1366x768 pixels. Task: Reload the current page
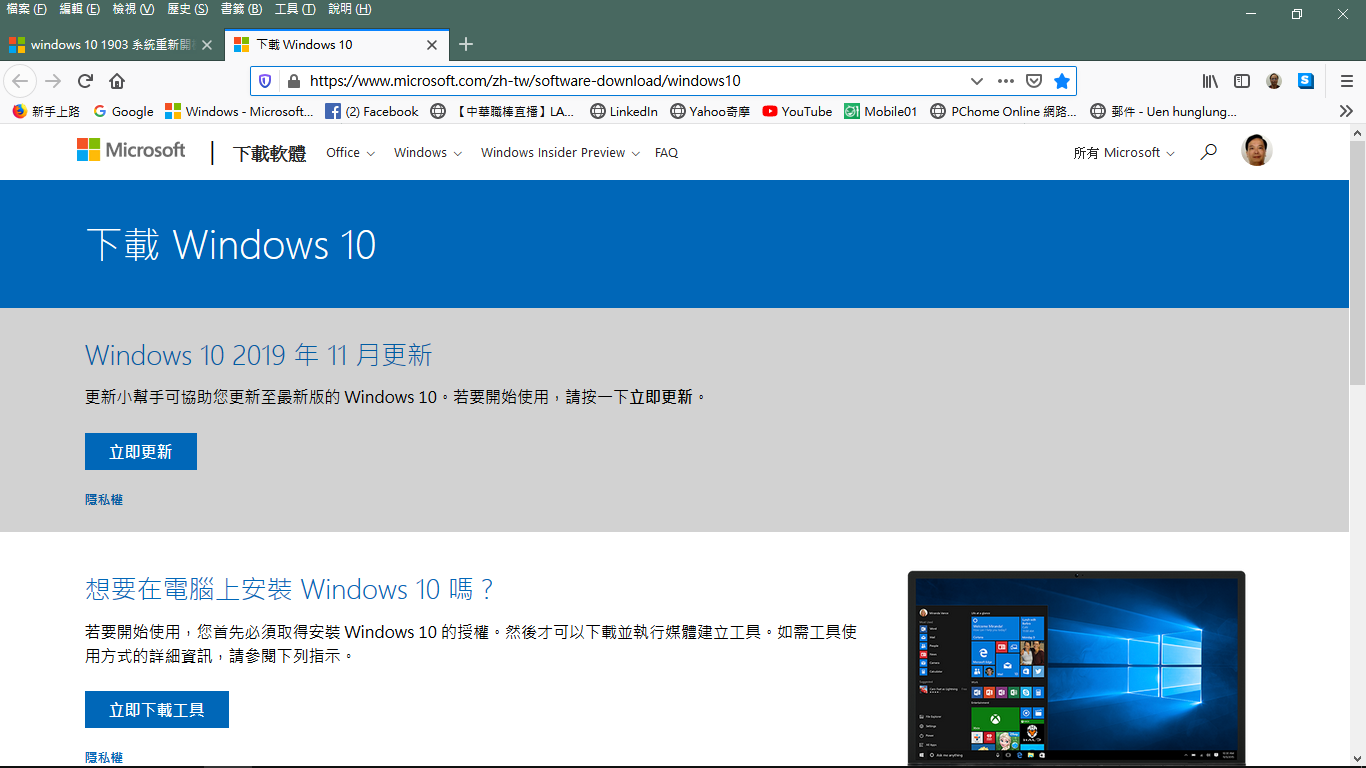(x=86, y=81)
